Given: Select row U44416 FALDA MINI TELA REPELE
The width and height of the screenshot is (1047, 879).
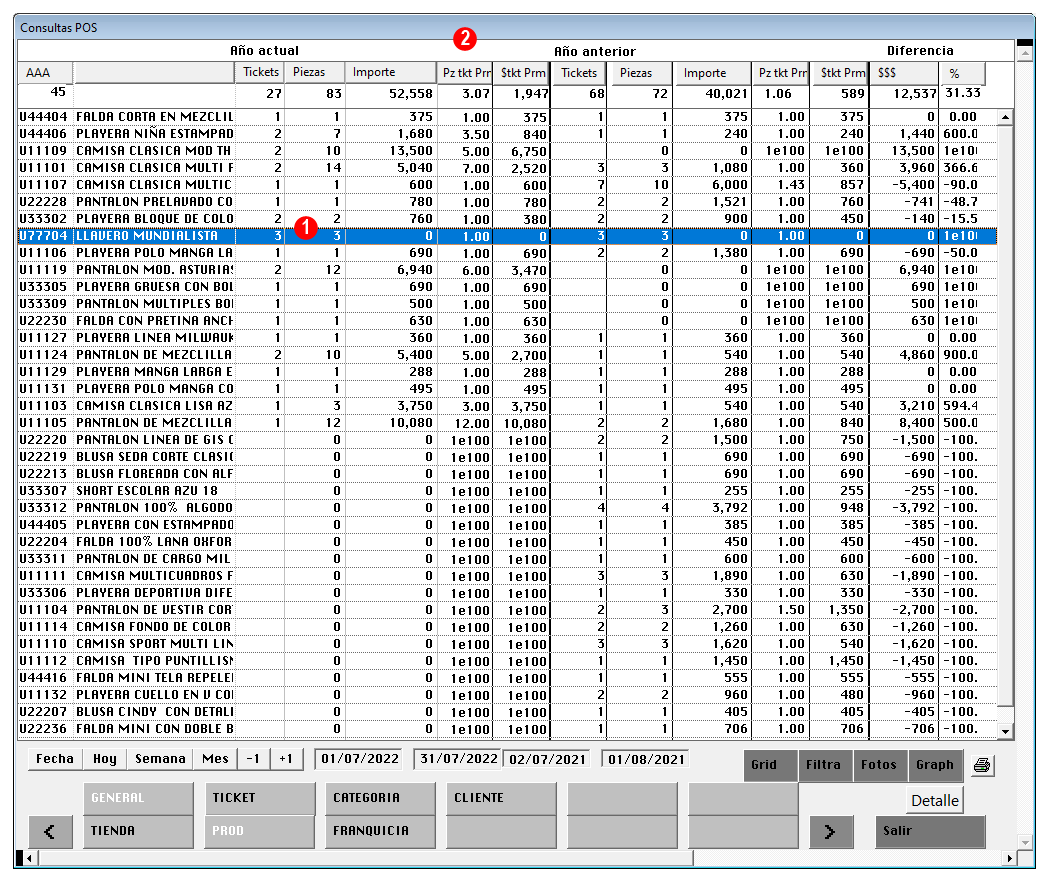Looking at the screenshot, I should [507, 677].
